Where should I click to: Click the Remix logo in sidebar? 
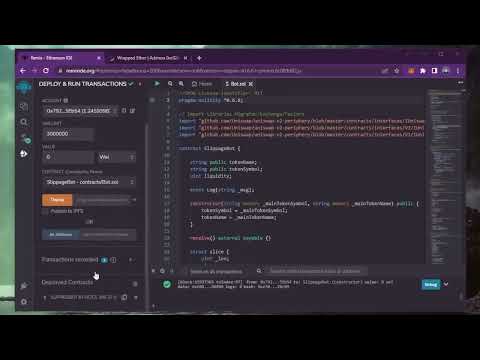pyautogui.click(x=24, y=88)
